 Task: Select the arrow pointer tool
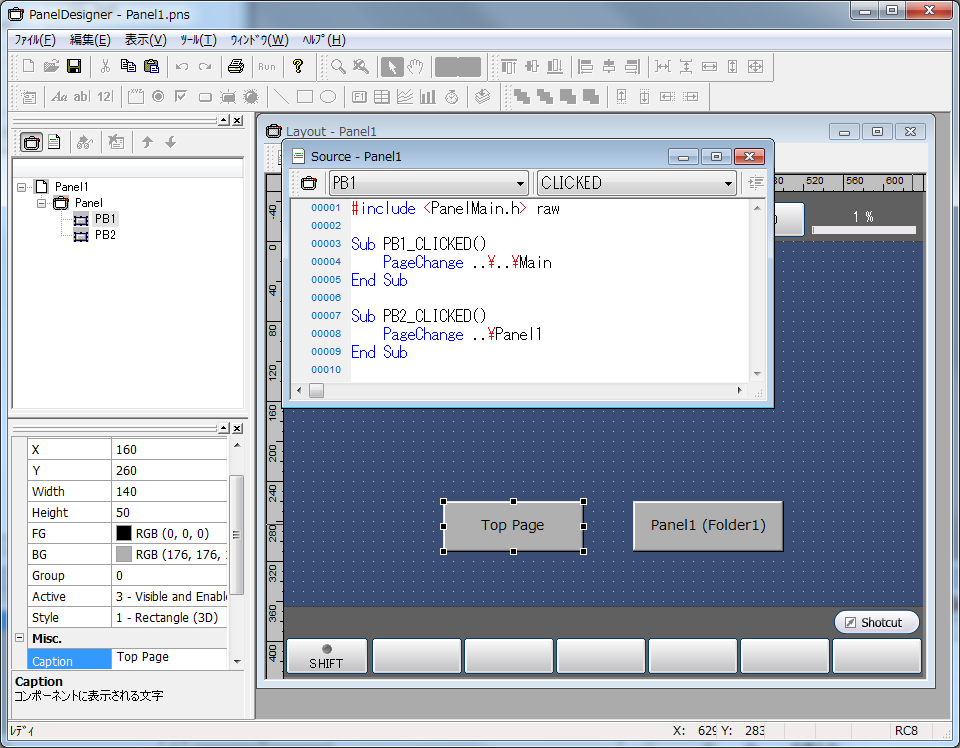(393, 67)
